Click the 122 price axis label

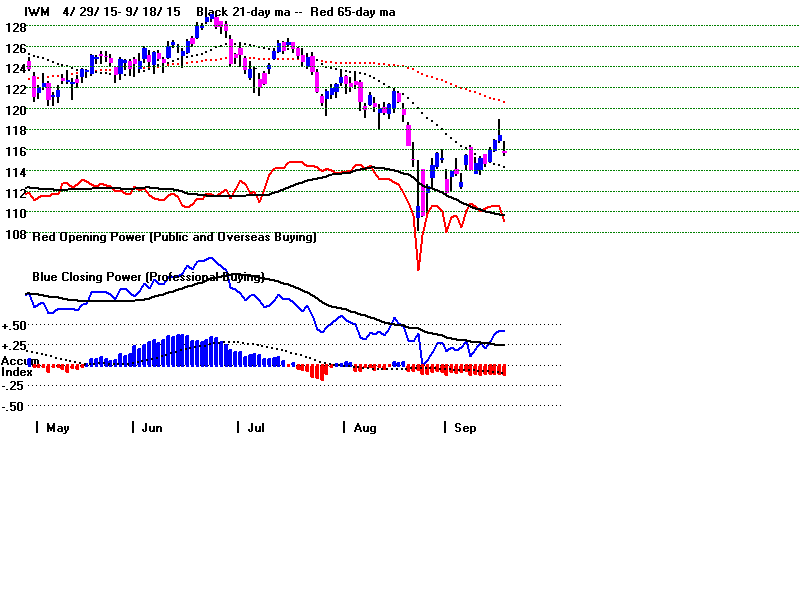[16, 89]
